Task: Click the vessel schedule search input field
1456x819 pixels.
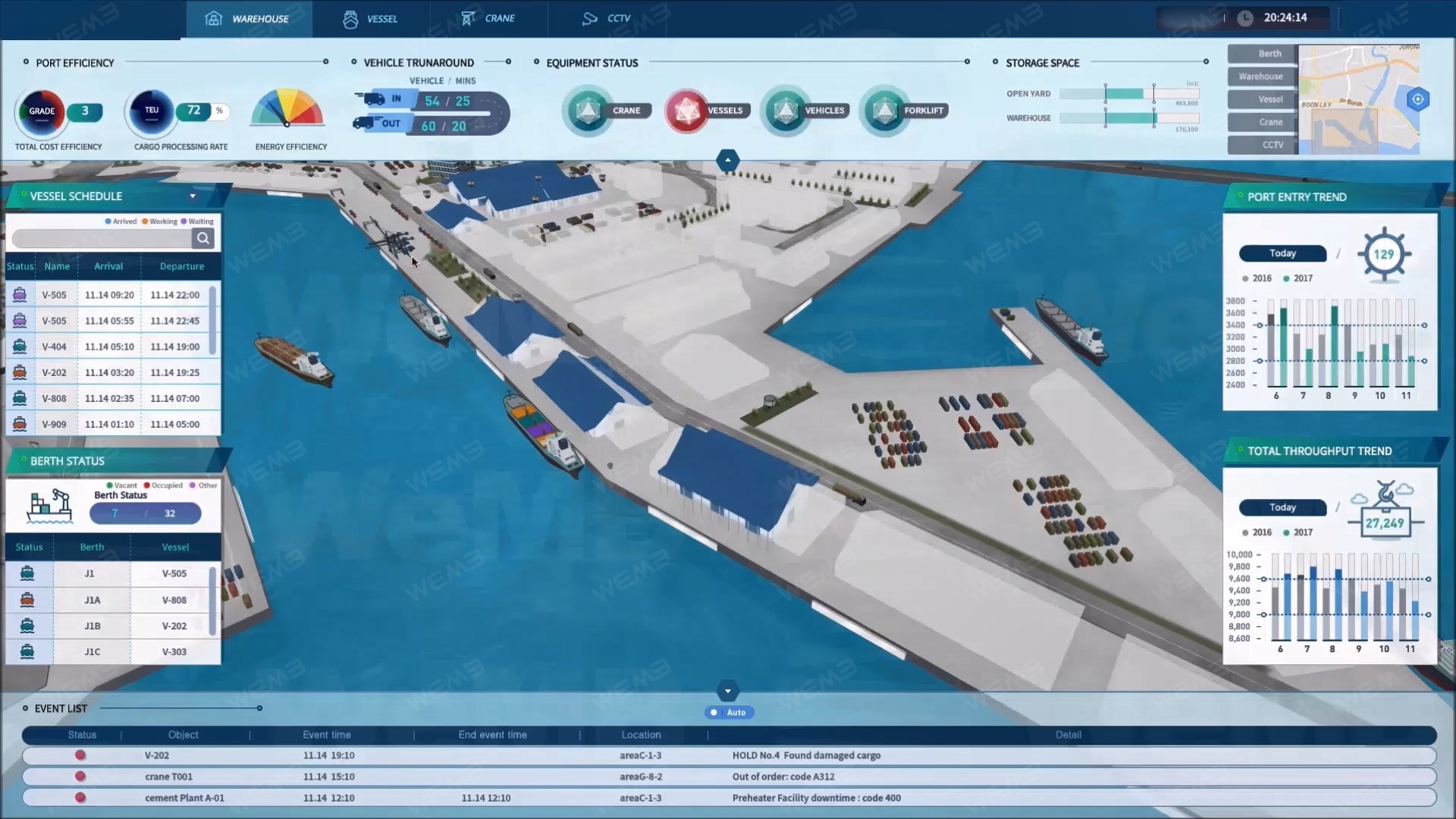Action: pos(102,238)
